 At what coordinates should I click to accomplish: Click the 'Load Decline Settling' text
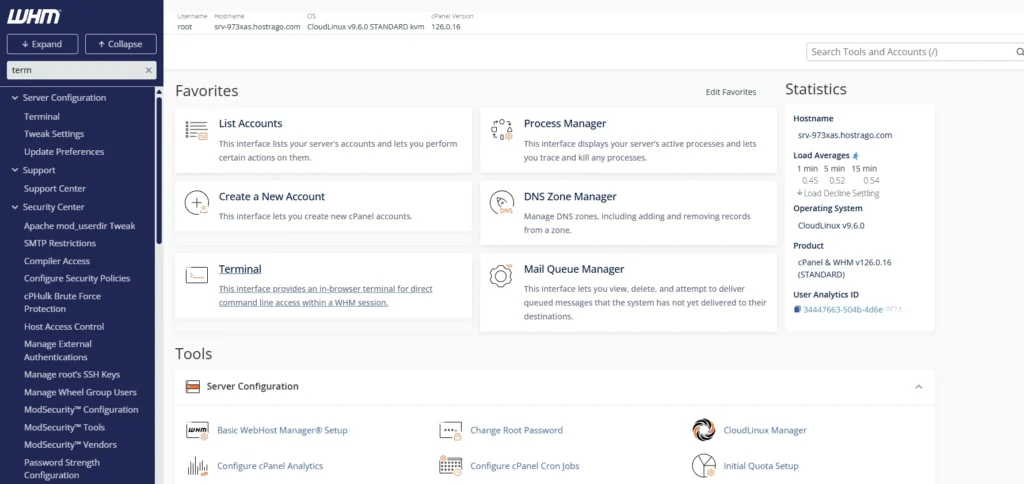click(841, 193)
